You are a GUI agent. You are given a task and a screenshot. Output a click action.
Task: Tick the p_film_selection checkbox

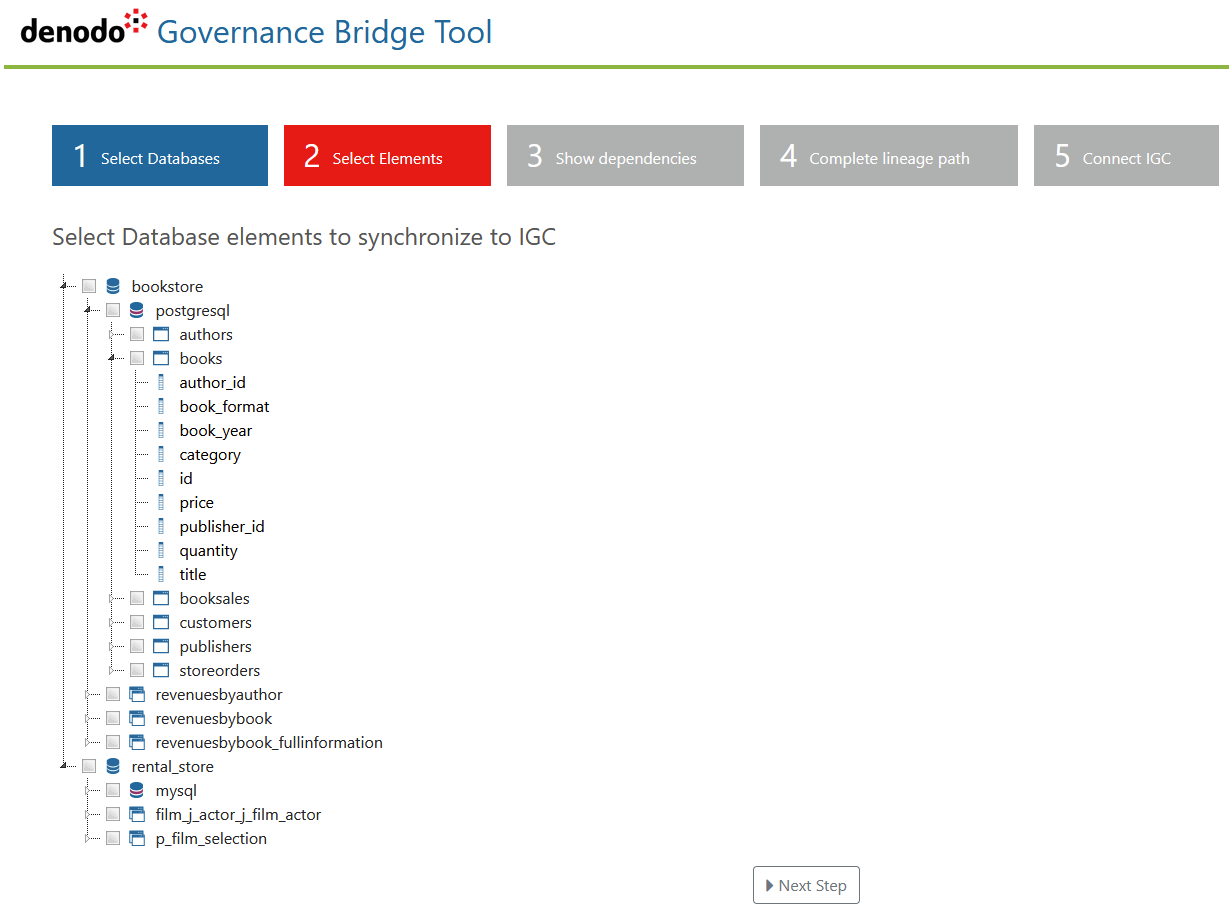click(x=113, y=839)
